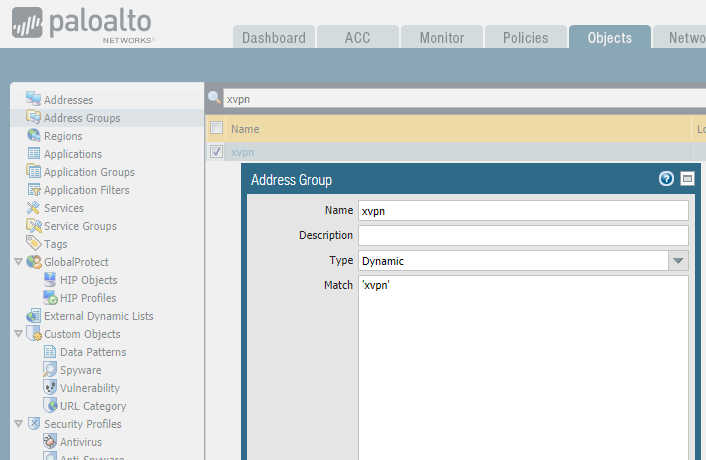Open HIP Profiles in sidebar
The image size is (706, 460).
[x=87, y=297]
